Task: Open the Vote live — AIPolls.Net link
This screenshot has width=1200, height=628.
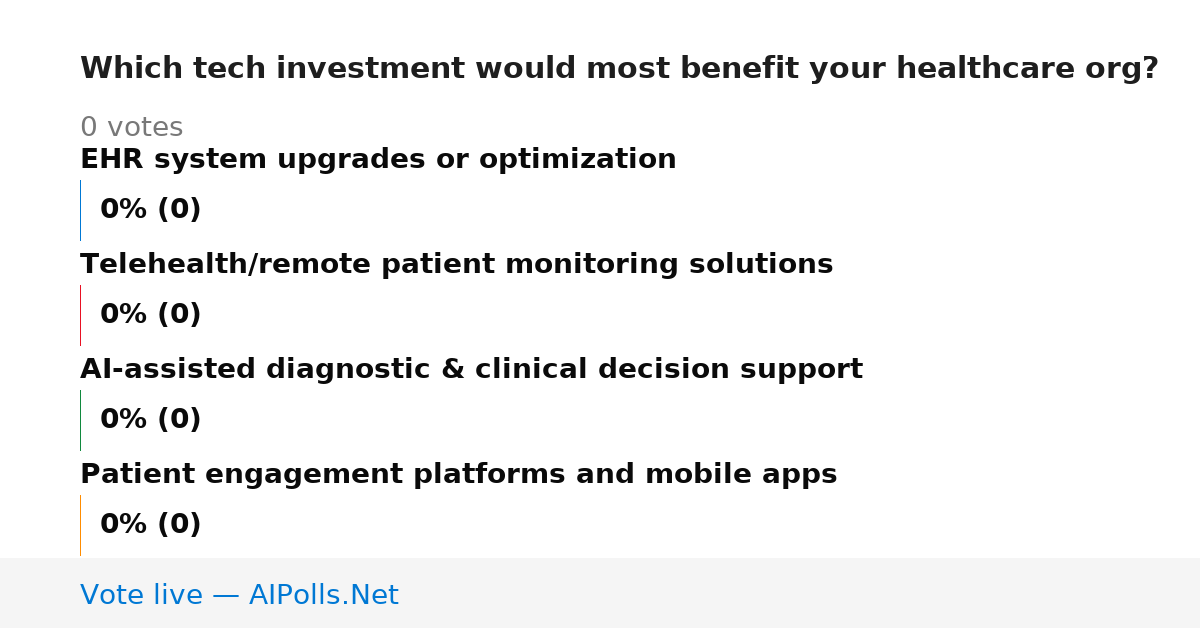Action: click(239, 595)
